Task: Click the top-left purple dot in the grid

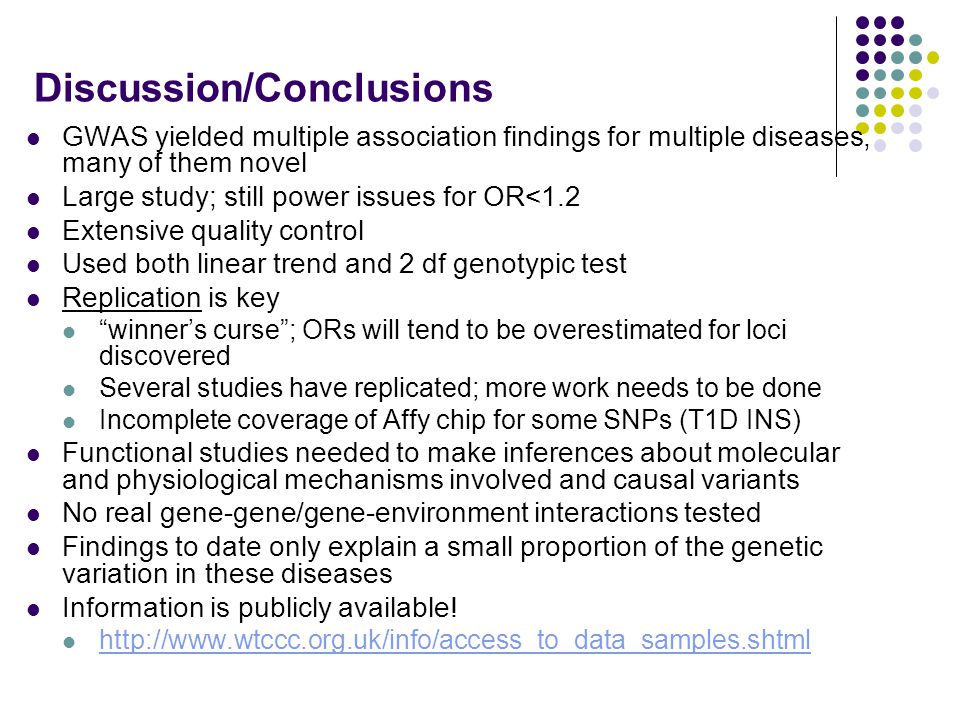Action: 862,23
